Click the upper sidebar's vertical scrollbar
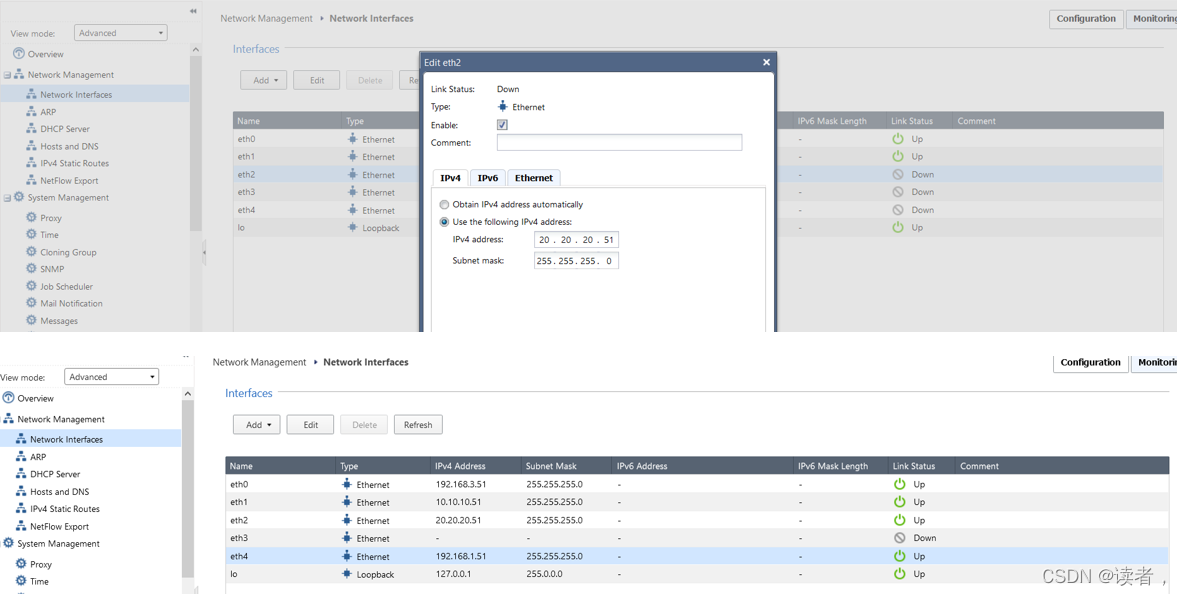The image size is (1181, 595). pos(196,143)
